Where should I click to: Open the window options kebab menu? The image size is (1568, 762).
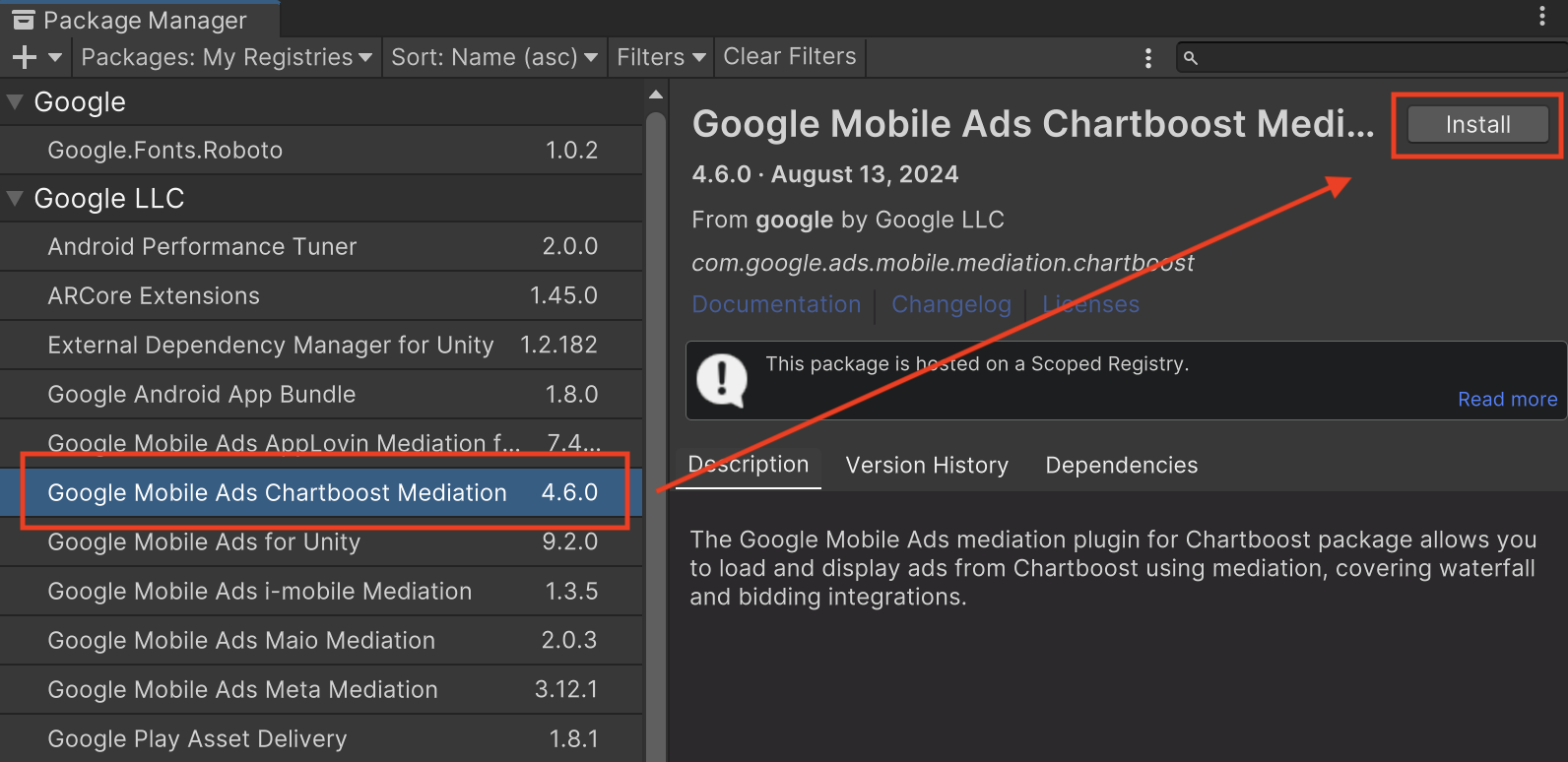(1542, 16)
